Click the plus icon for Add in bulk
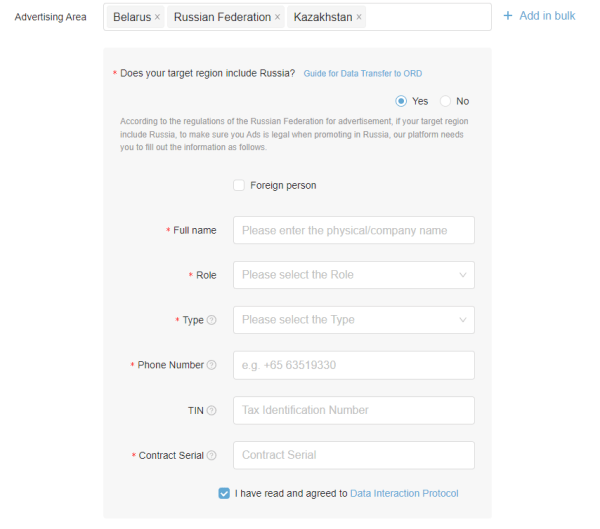This screenshot has height=529, width=600. pyautogui.click(x=508, y=16)
